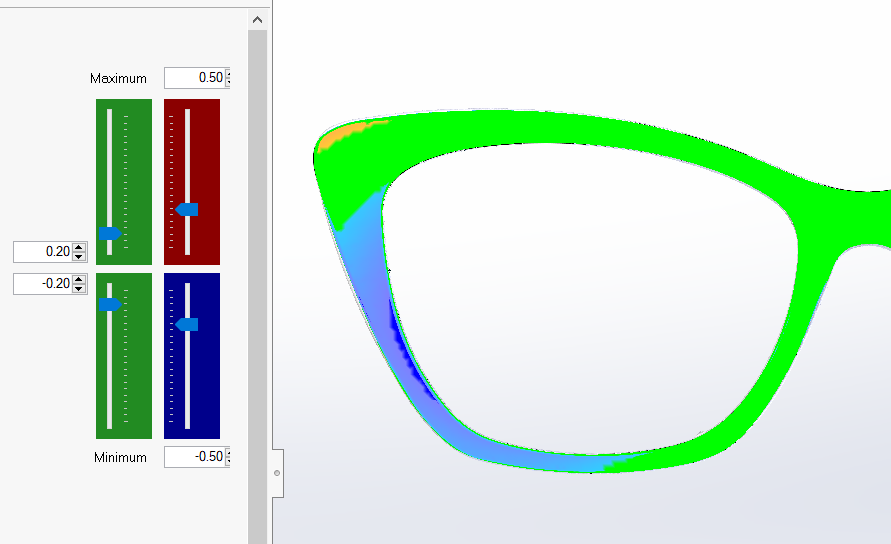Click the Minimum label
Screen dimensions: 891x544
tap(120, 458)
